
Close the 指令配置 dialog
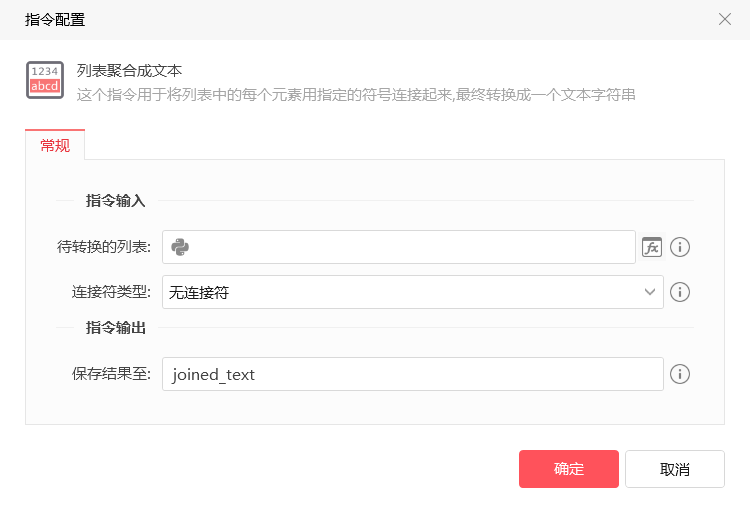[x=725, y=19]
